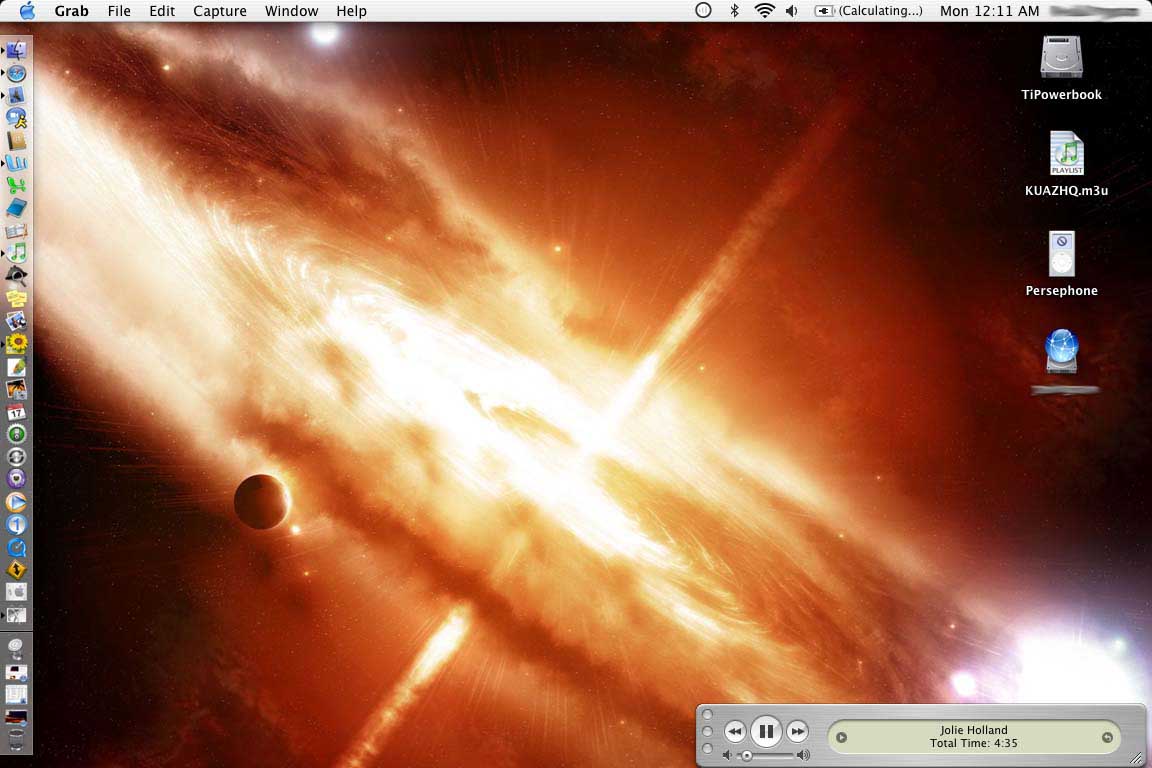Open System Preferences Apple icon
This screenshot has width=1152, height=768.
[16, 592]
